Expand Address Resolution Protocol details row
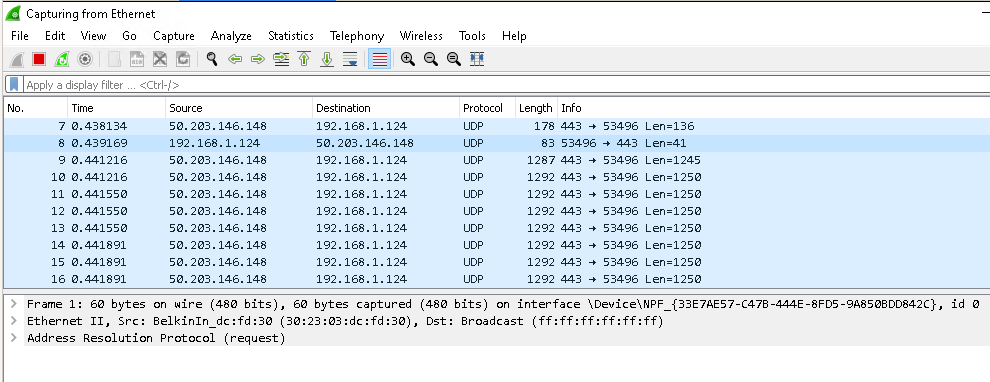 coord(13,338)
